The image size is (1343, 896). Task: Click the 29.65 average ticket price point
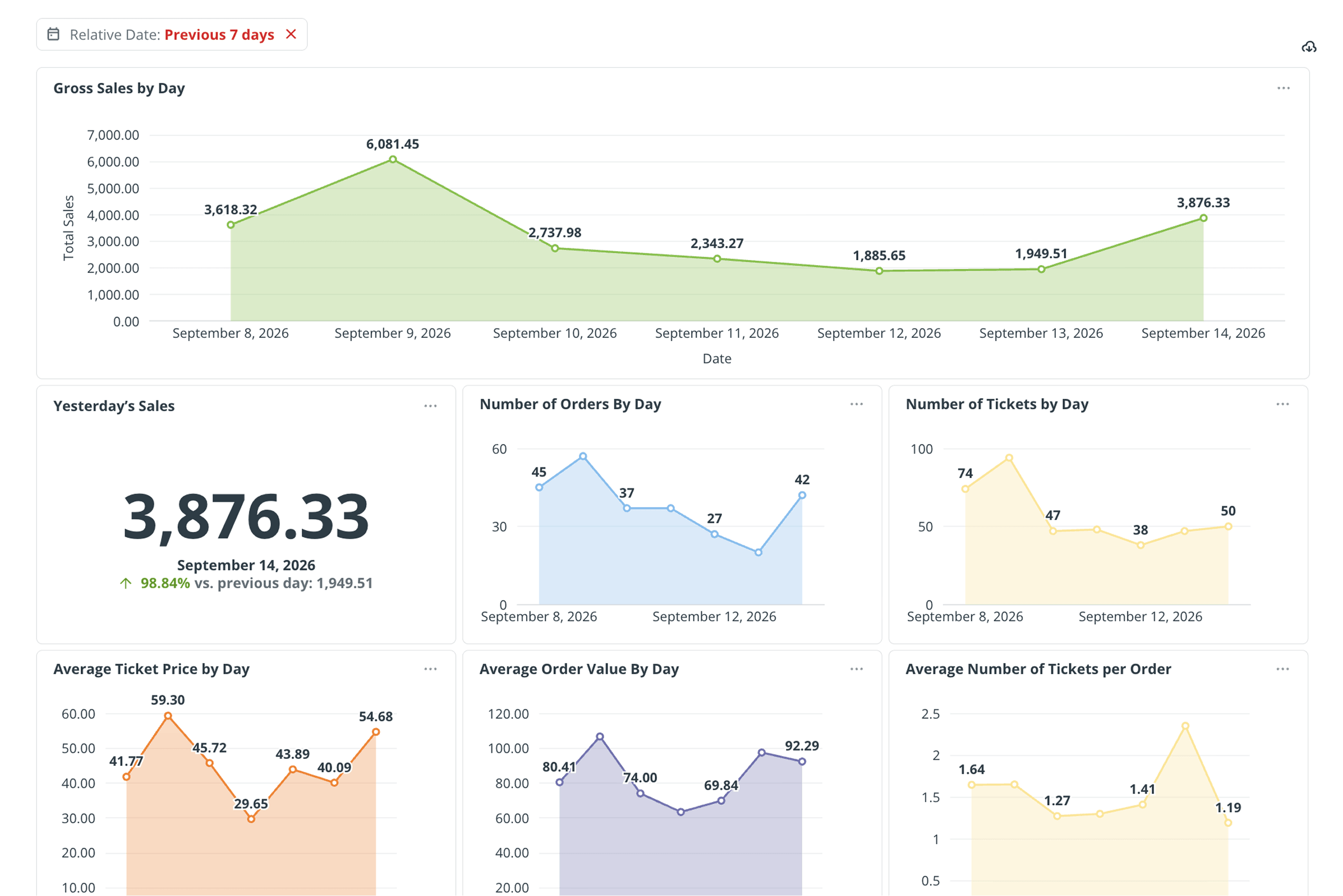coord(251,819)
